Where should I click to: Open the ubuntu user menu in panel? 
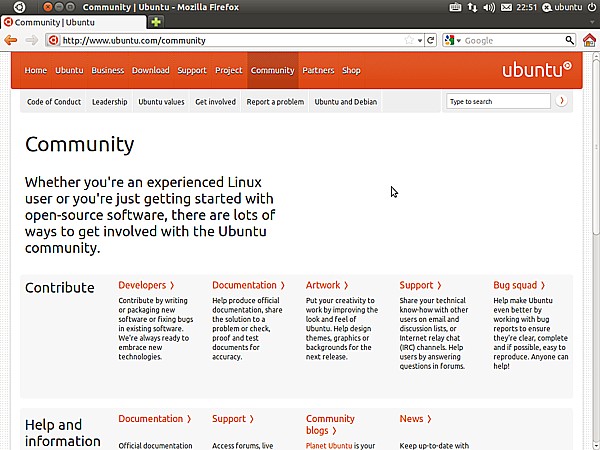pyautogui.click(x=564, y=7)
